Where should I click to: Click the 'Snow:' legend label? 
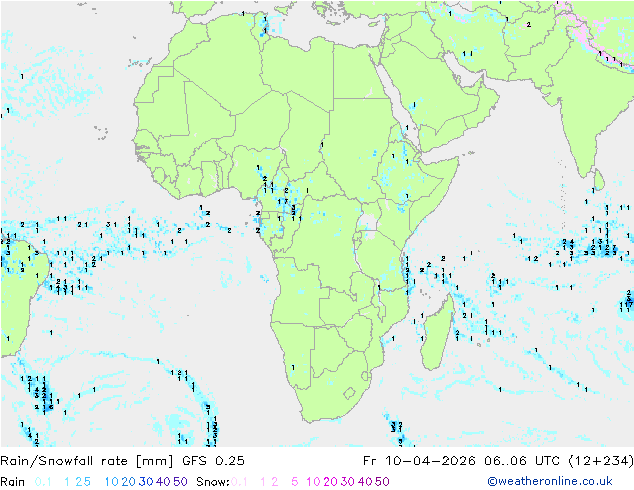pyautogui.click(x=213, y=482)
